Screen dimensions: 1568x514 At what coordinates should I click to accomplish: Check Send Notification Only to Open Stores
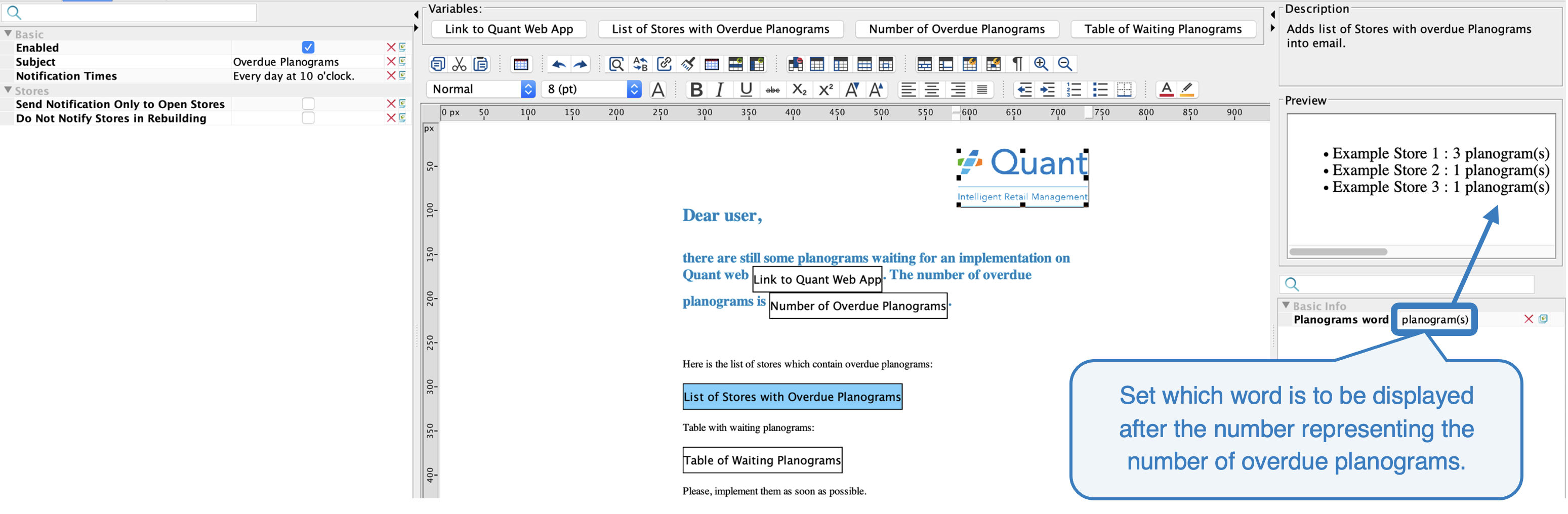coord(308,104)
